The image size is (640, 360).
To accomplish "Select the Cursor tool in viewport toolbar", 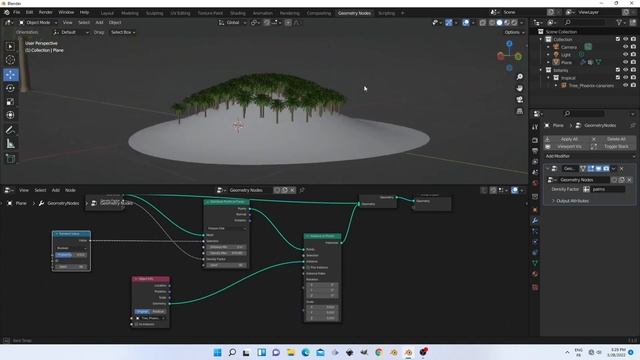I will [10, 60].
